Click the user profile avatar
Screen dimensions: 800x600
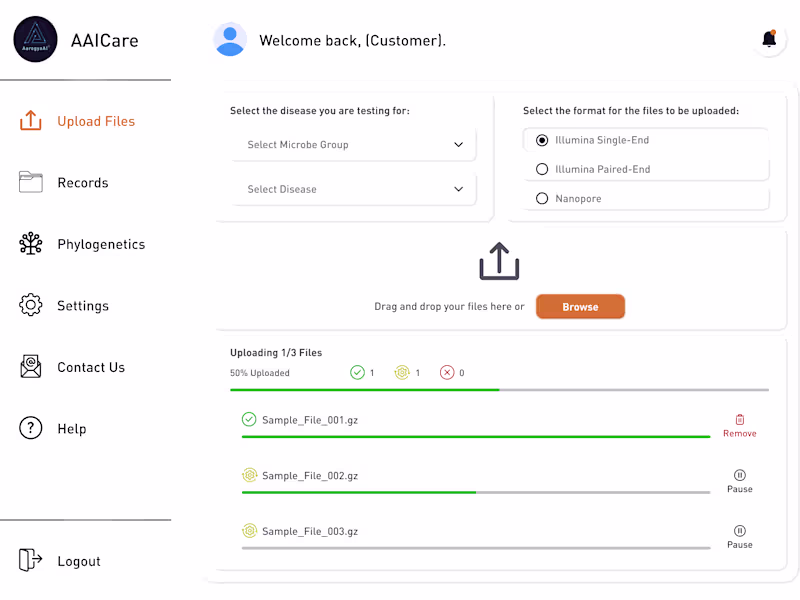pyautogui.click(x=230, y=40)
